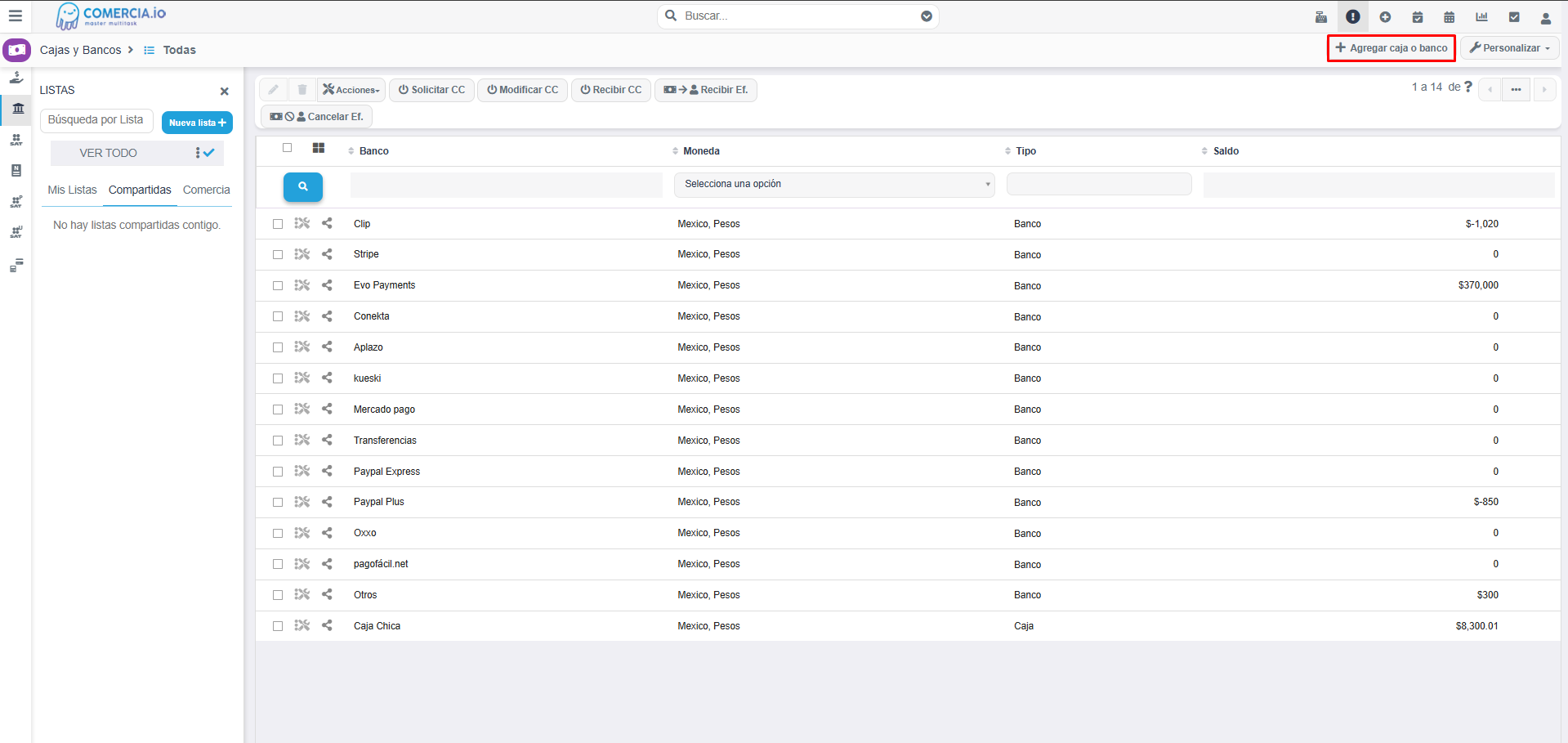Switch to Comercia tab
This screenshot has width=1568, height=743.
pos(207,190)
